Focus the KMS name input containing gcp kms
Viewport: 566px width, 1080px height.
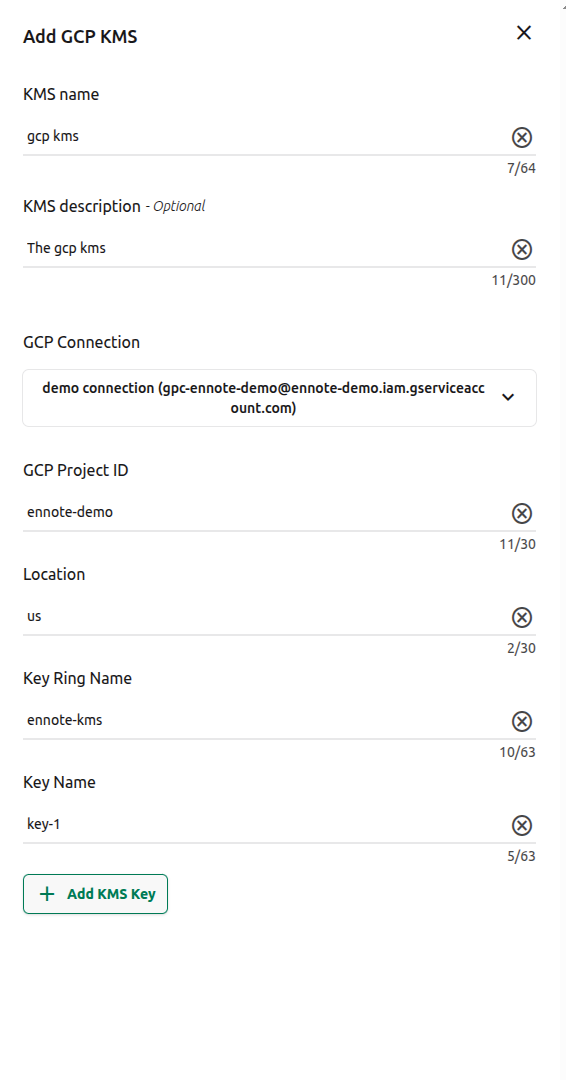(266, 136)
